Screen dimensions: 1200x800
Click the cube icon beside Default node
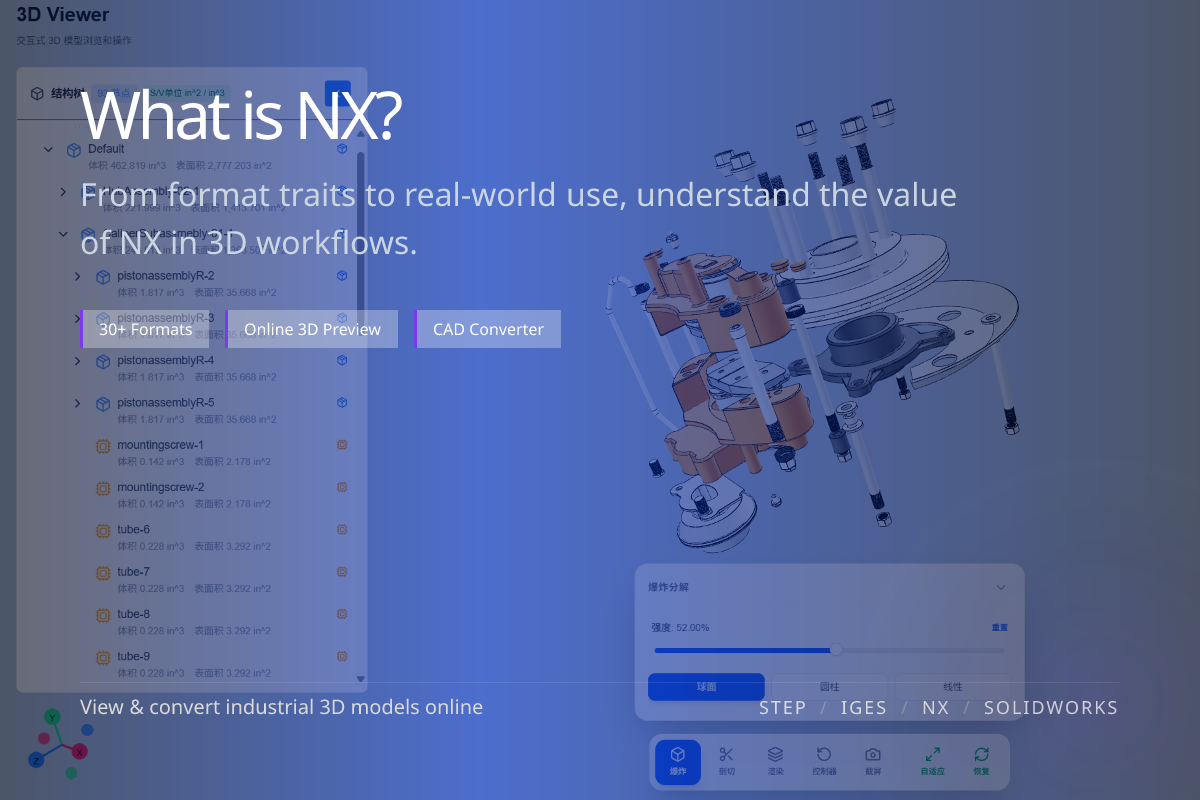[x=73, y=150]
